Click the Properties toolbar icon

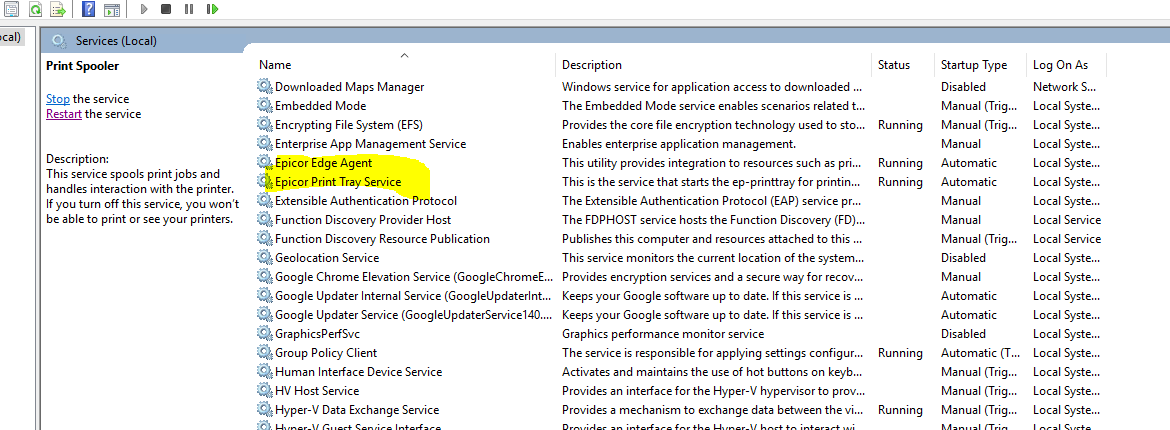[x=12, y=9]
